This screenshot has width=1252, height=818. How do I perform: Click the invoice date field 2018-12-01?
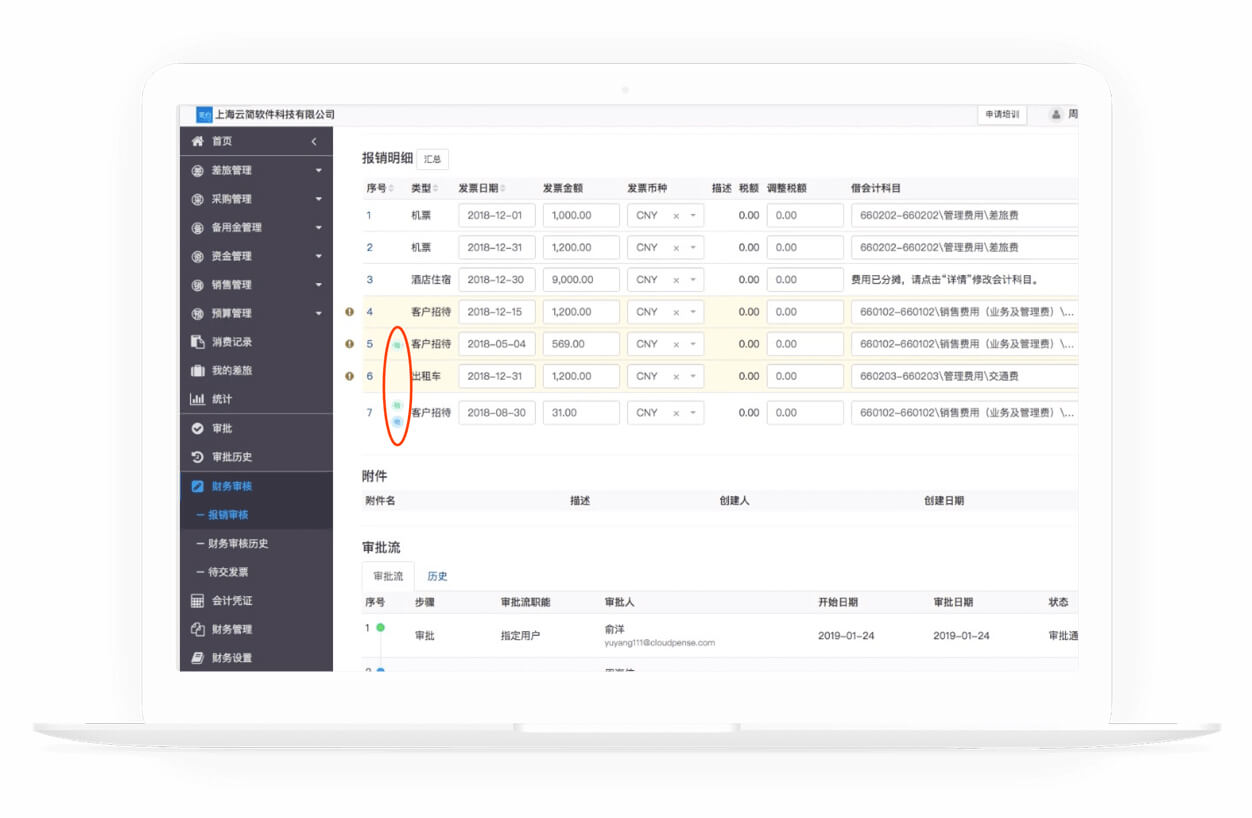[x=497, y=215]
